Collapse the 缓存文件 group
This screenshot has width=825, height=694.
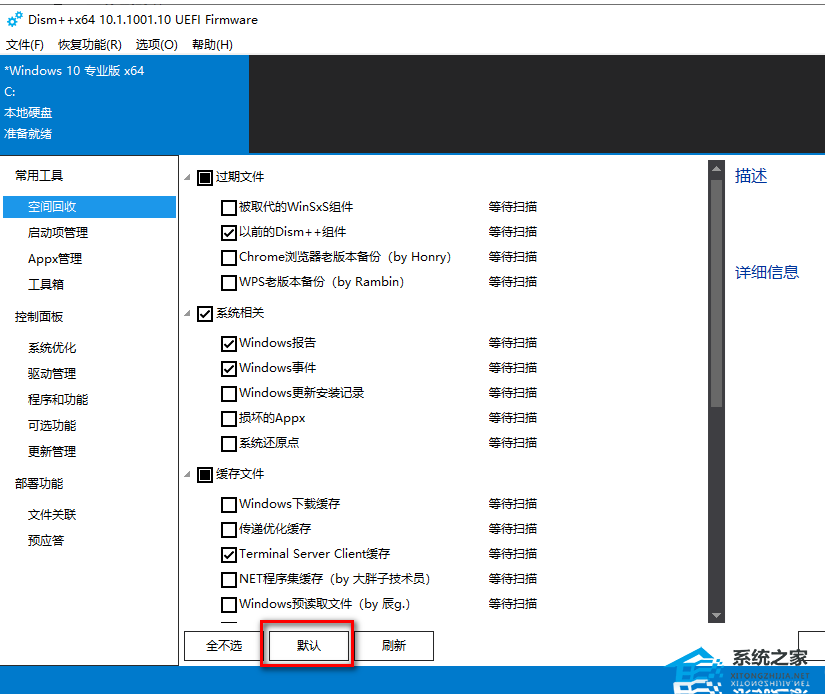[x=187, y=475]
